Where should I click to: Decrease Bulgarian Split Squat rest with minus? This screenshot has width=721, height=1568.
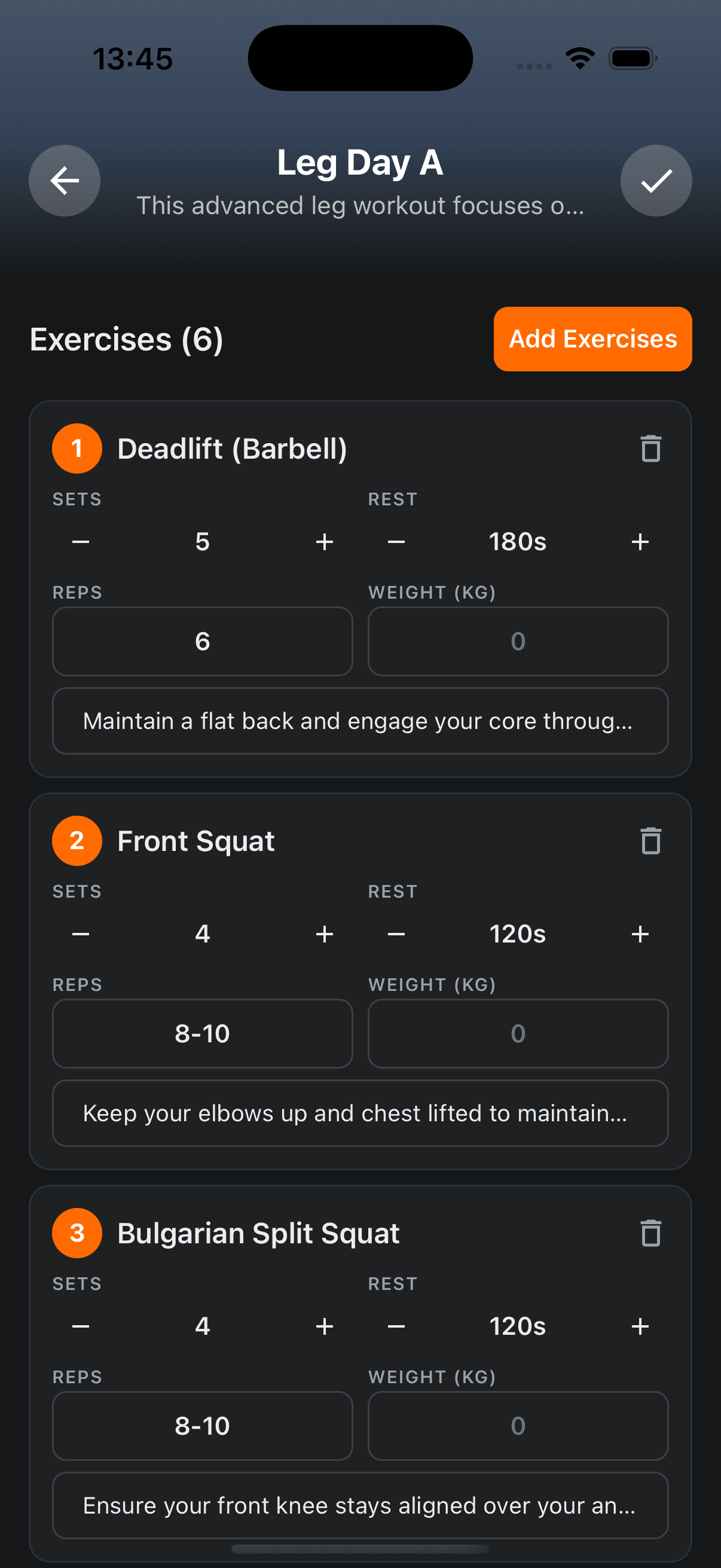(396, 1326)
